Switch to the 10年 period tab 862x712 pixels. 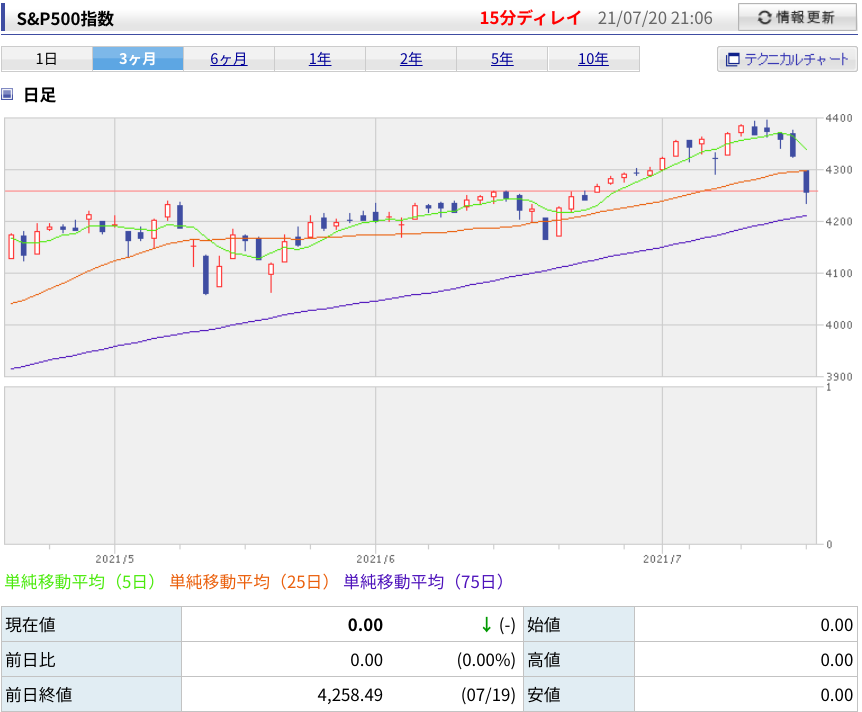593,59
